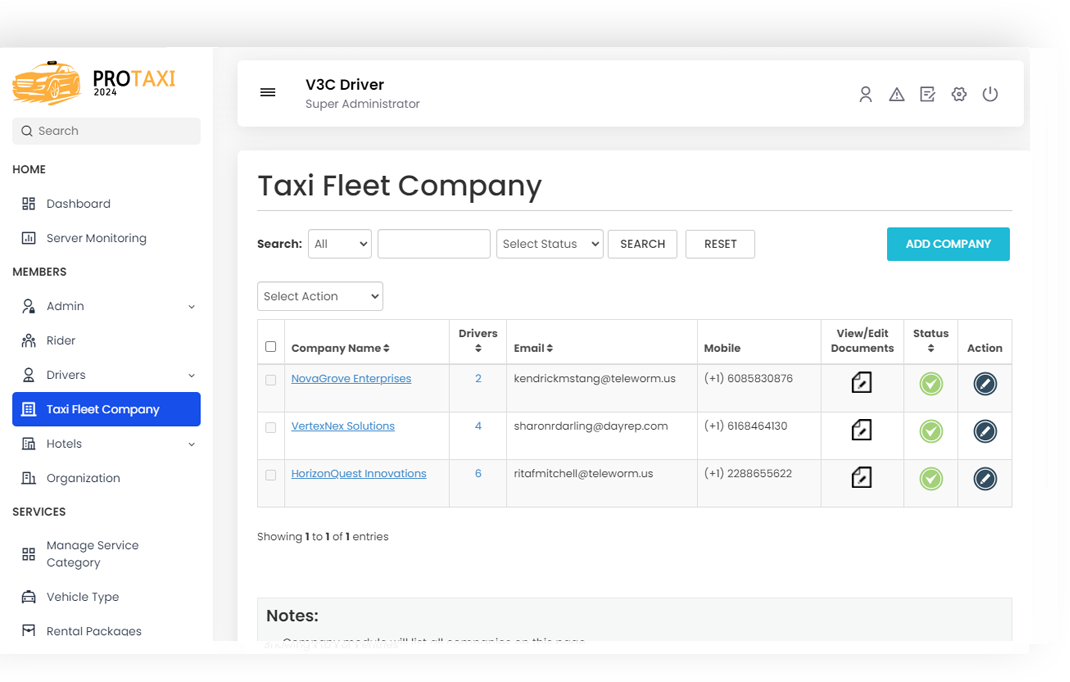Expand the Hotels submenu chevron
This screenshot has width=1070, height=682.
click(x=192, y=444)
